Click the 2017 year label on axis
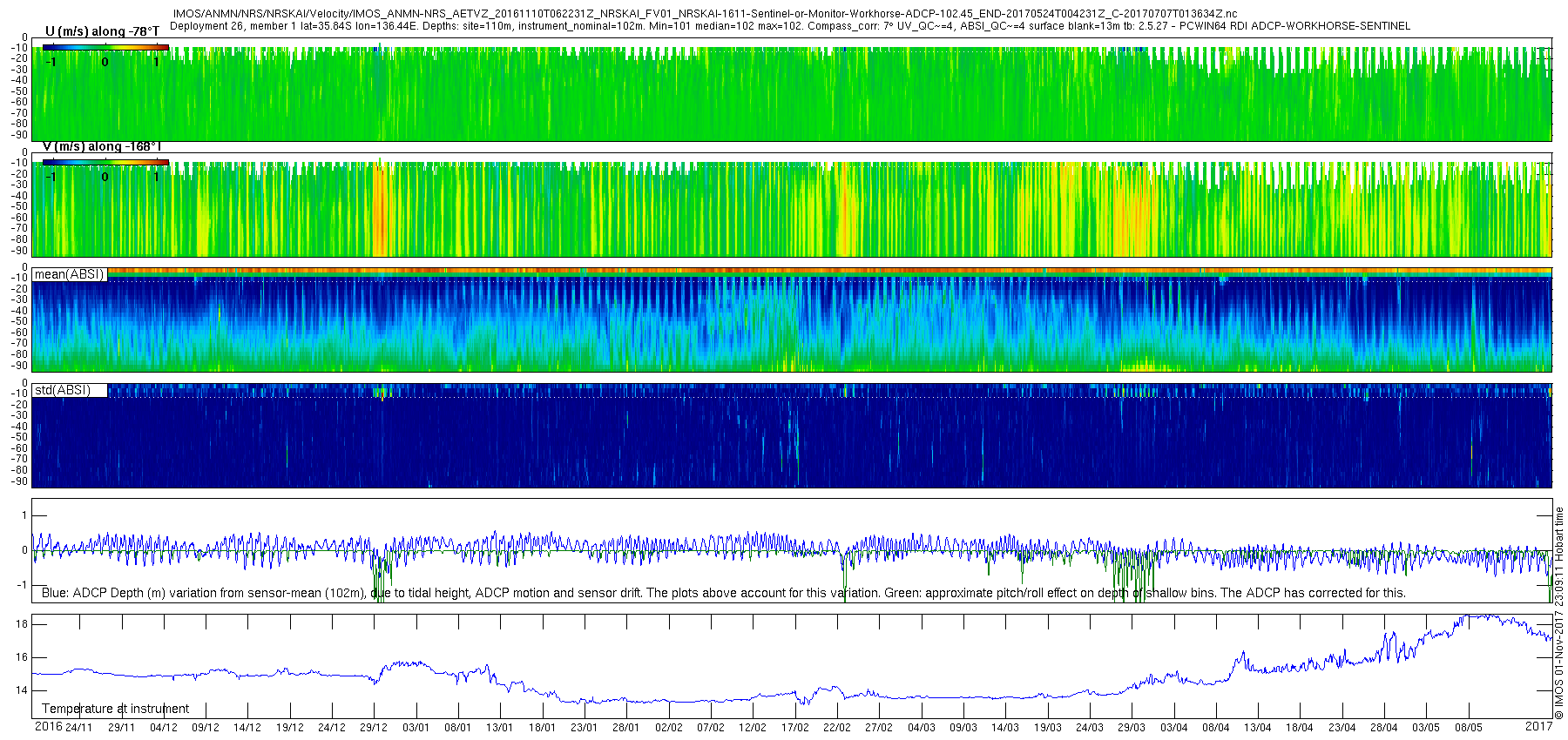 click(1538, 727)
